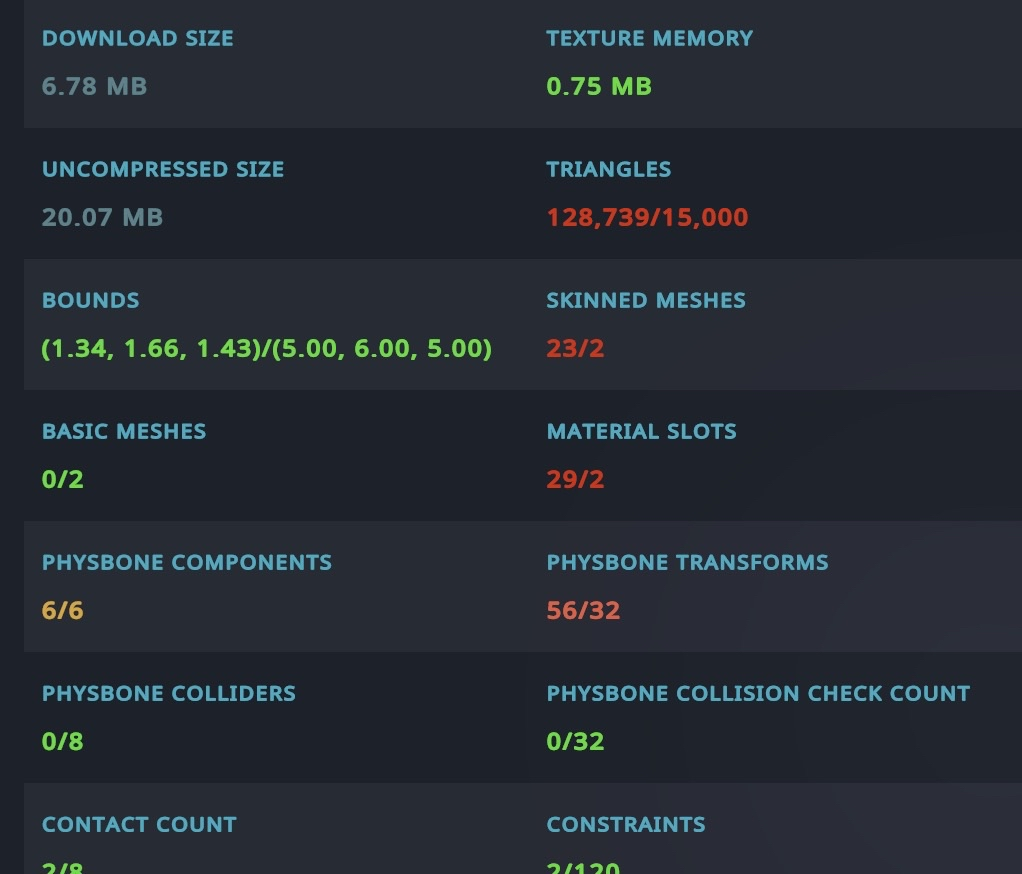Viewport: 1022px width, 874px height.
Task: Select the "(1.34, 1.66, 1.43)/(5.00, 6.00, 5.00)" bounds value
Action: point(267,349)
